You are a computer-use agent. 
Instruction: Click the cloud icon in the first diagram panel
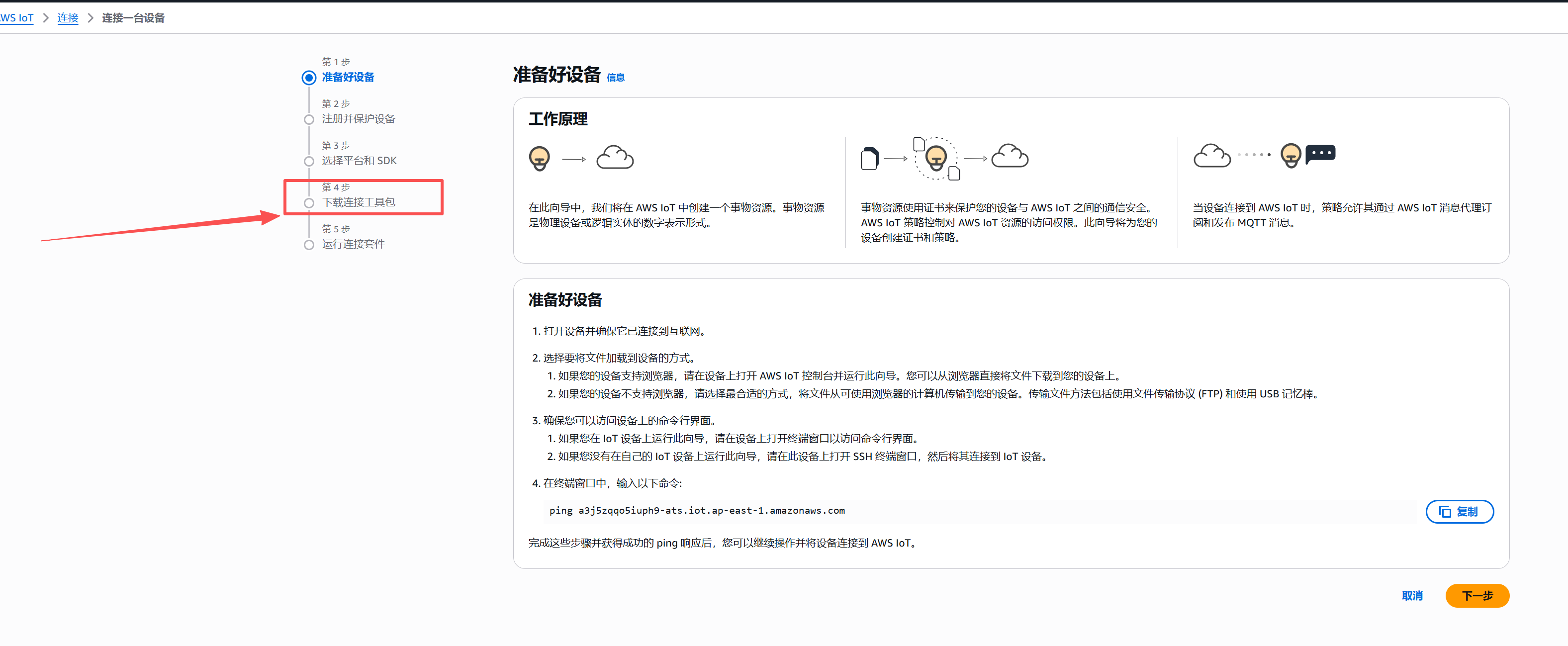click(x=615, y=157)
